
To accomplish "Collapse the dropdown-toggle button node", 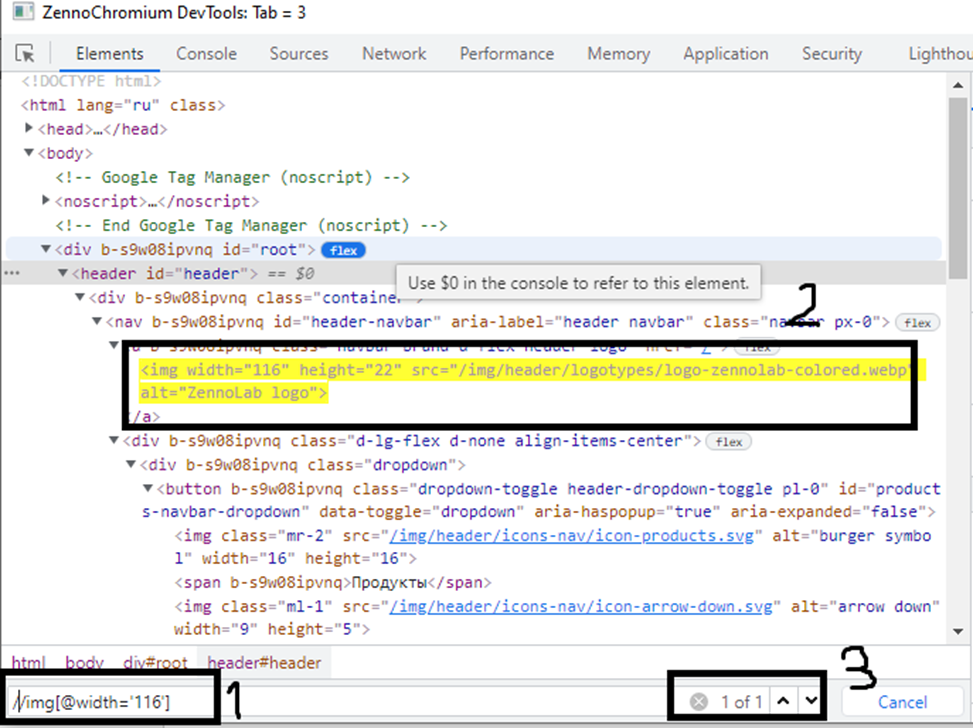I will click(147, 489).
